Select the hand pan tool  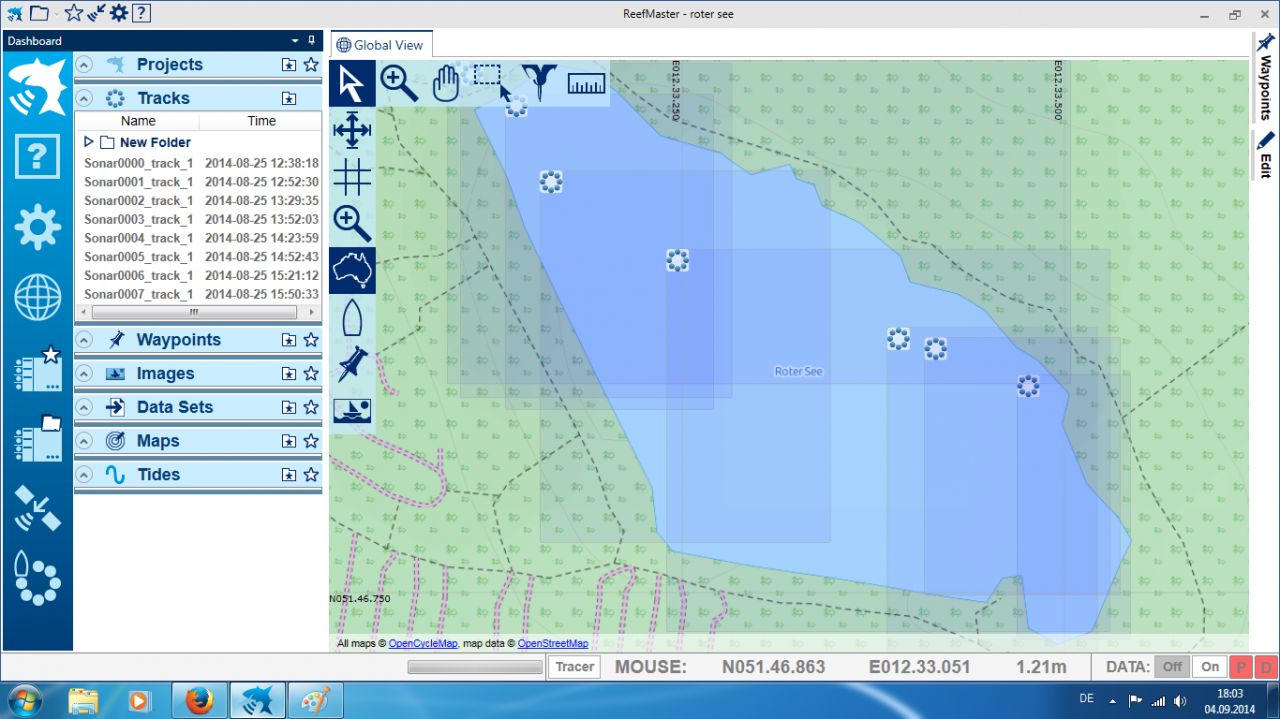[x=445, y=83]
